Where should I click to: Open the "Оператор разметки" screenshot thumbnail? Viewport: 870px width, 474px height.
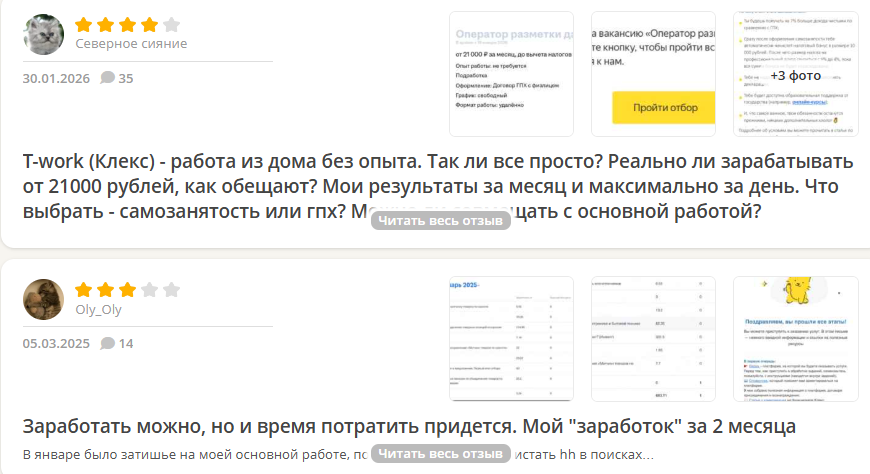(x=511, y=74)
